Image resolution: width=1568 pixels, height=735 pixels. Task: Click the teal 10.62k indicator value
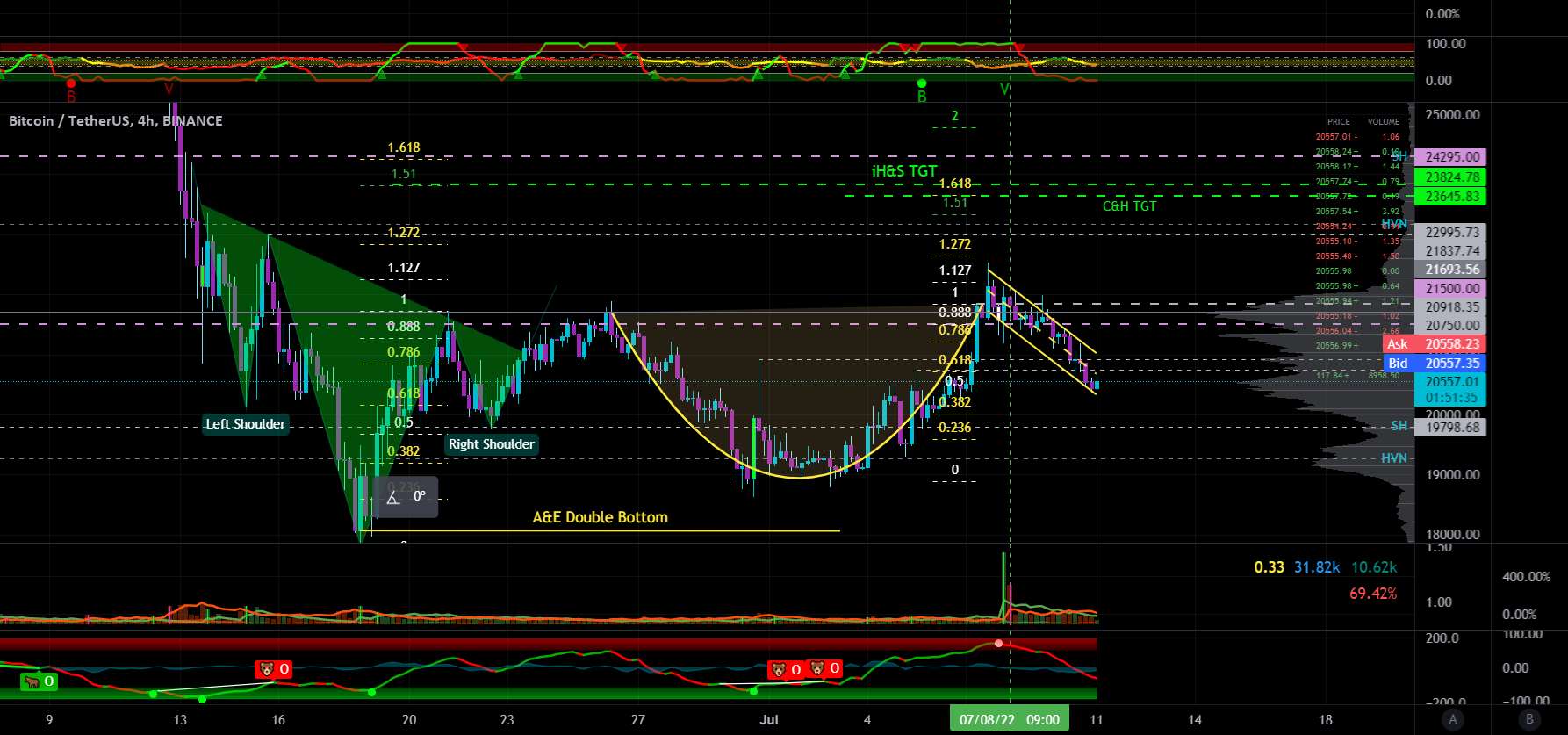[x=1374, y=567]
